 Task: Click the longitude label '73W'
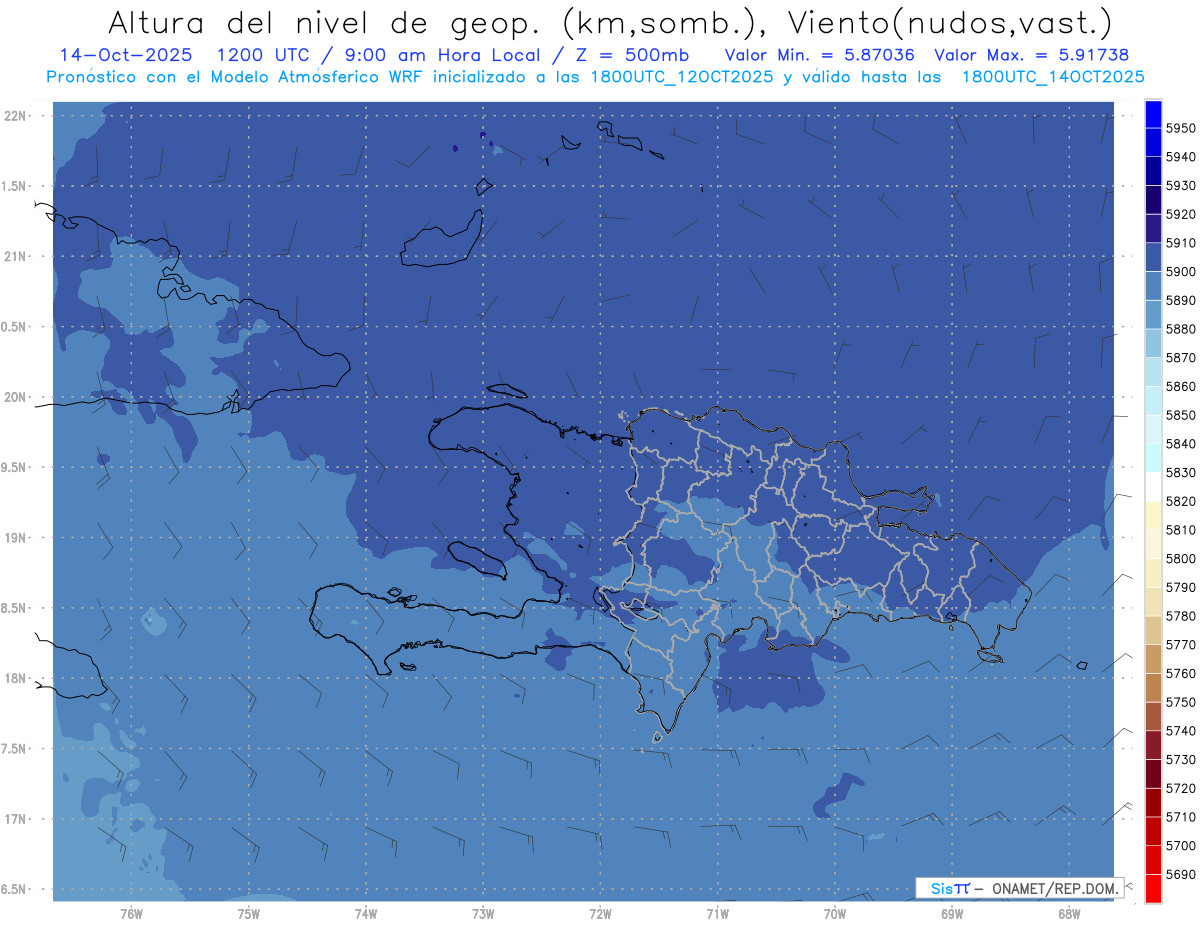coord(483,914)
